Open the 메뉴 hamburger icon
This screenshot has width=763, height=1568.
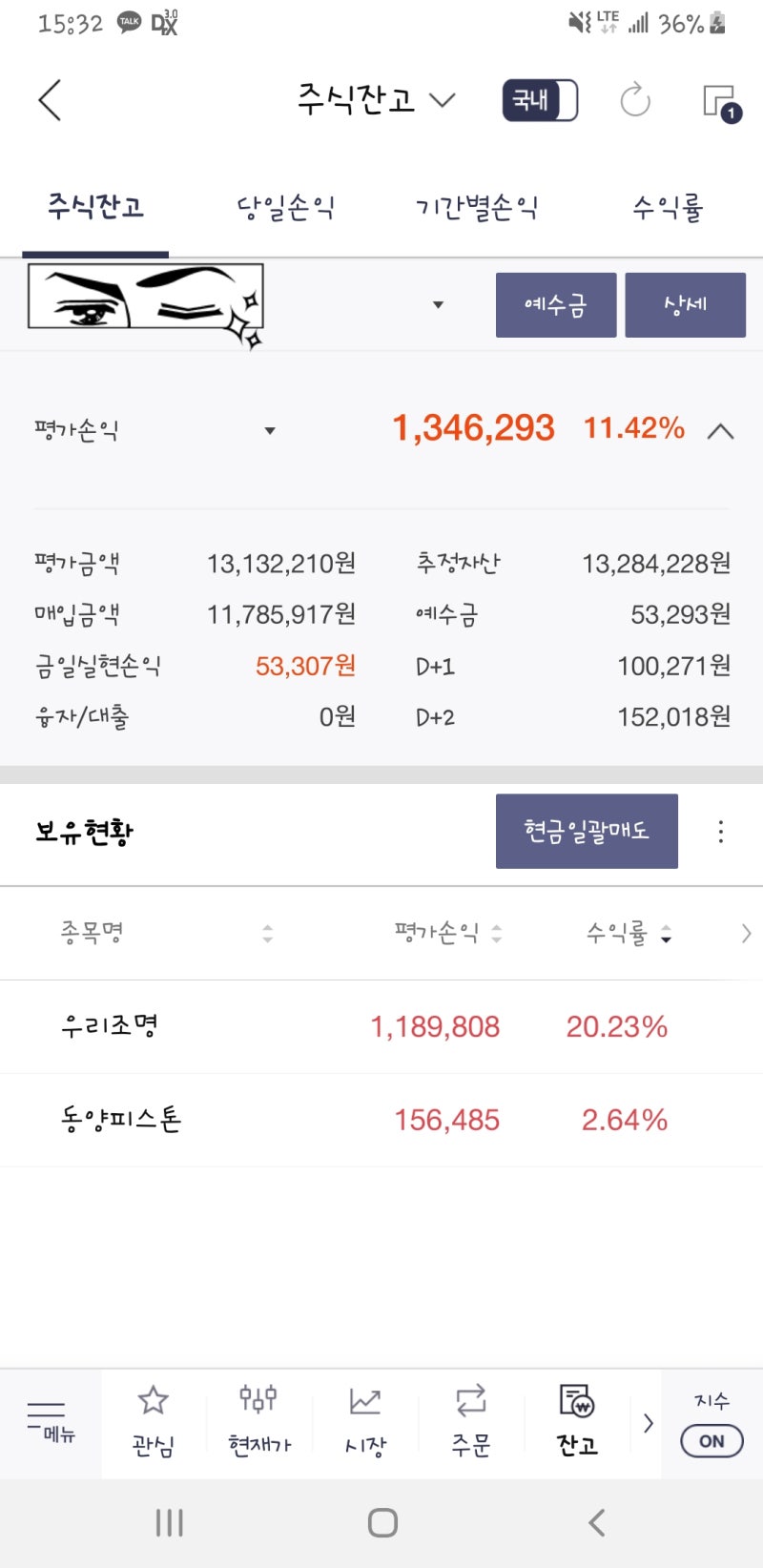click(48, 1423)
